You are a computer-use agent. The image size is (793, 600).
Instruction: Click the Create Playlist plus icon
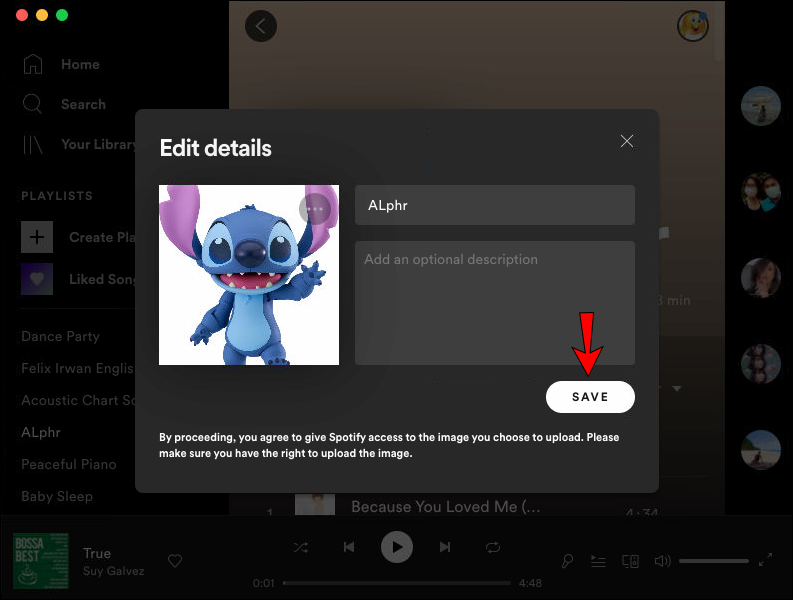pos(37,237)
